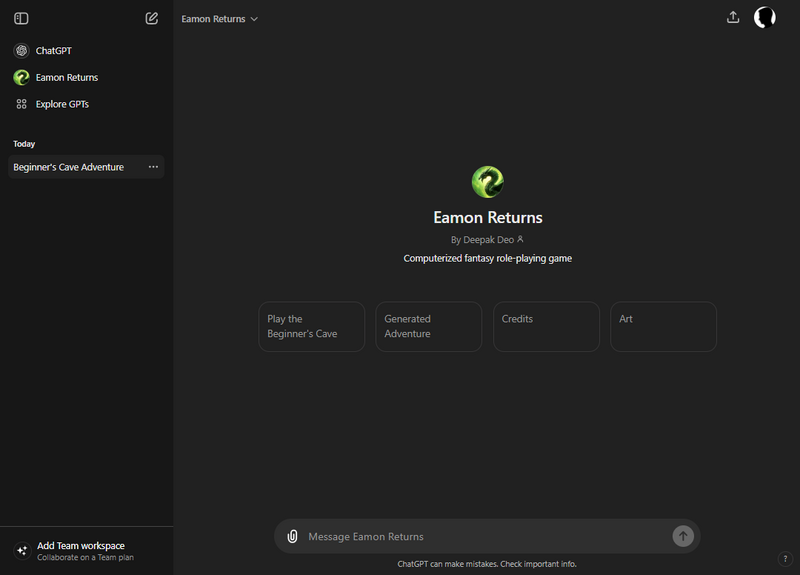Click the ChatGPT logo icon in the sidebar
Image resolution: width=800 pixels, height=575 pixels.
pyautogui.click(x=21, y=51)
